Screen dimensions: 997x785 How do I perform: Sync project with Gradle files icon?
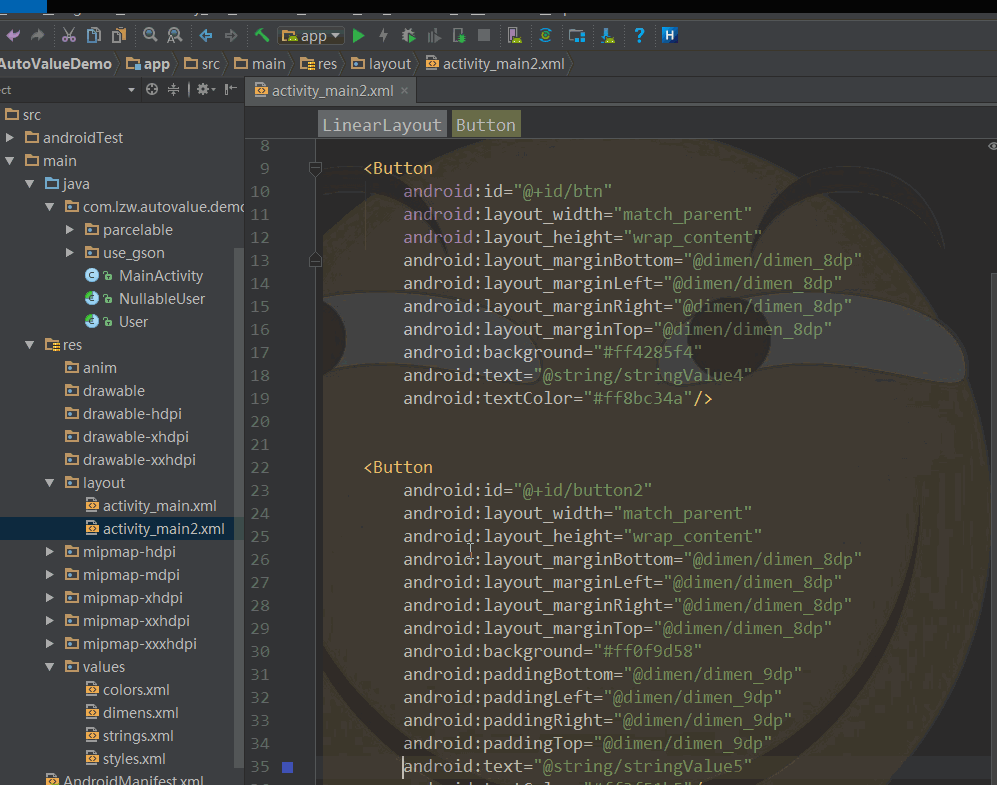(546, 35)
